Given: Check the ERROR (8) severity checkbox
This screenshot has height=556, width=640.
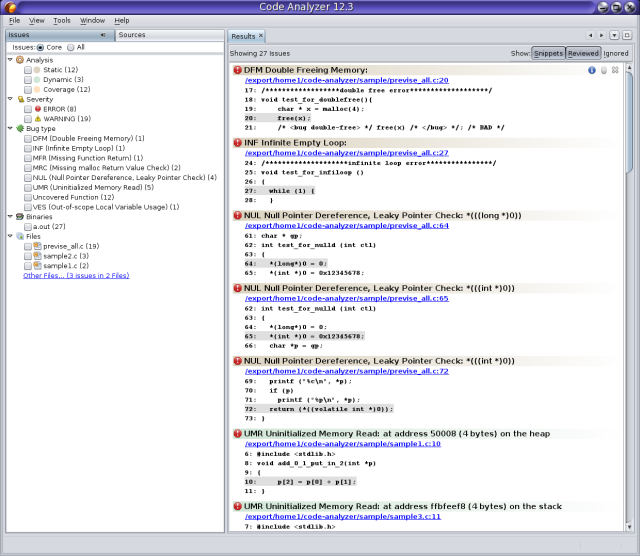Looking at the screenshot, I should 28,109.
